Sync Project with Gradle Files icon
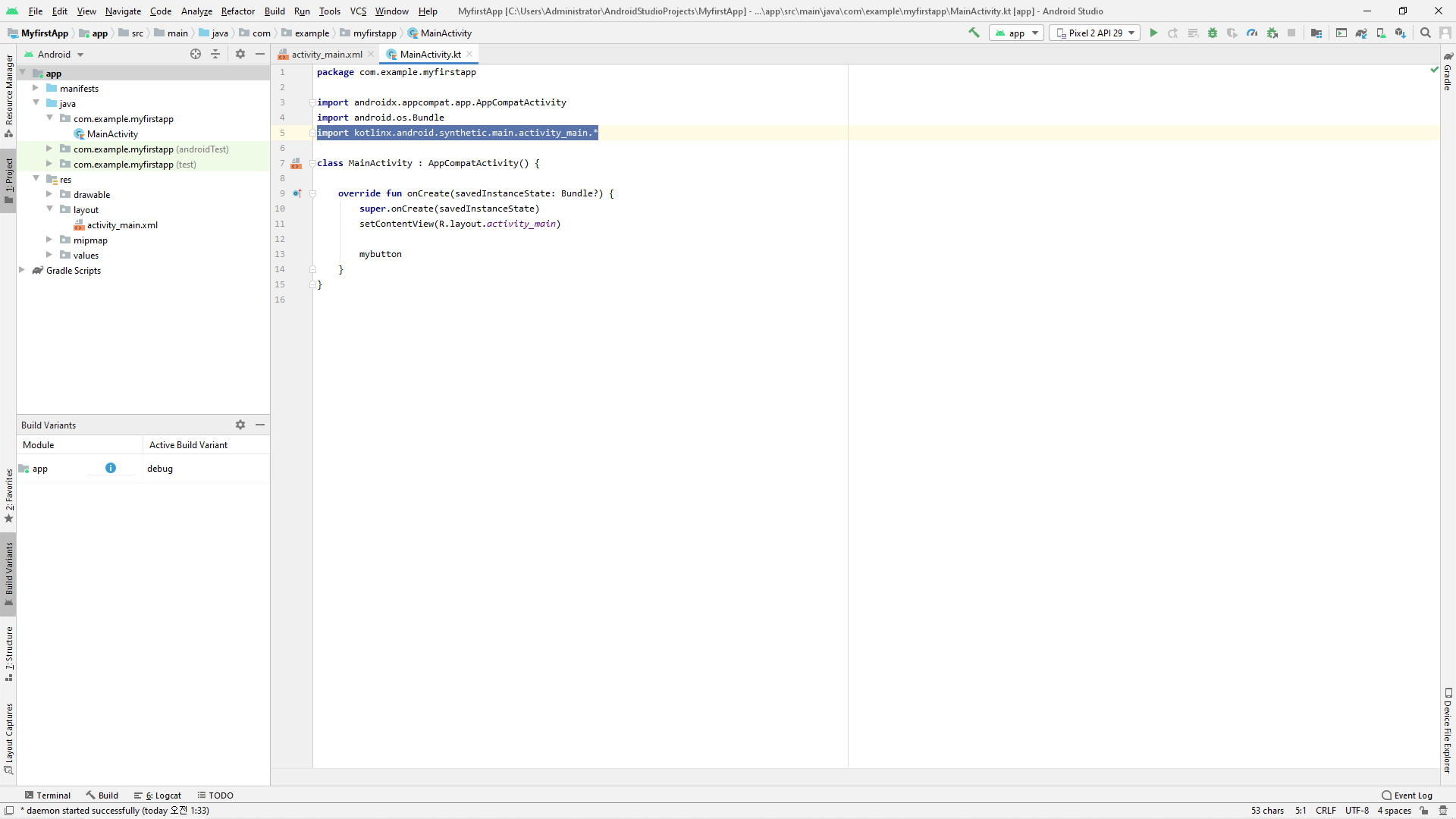 pyautogui.click(x=1361, y=33)
